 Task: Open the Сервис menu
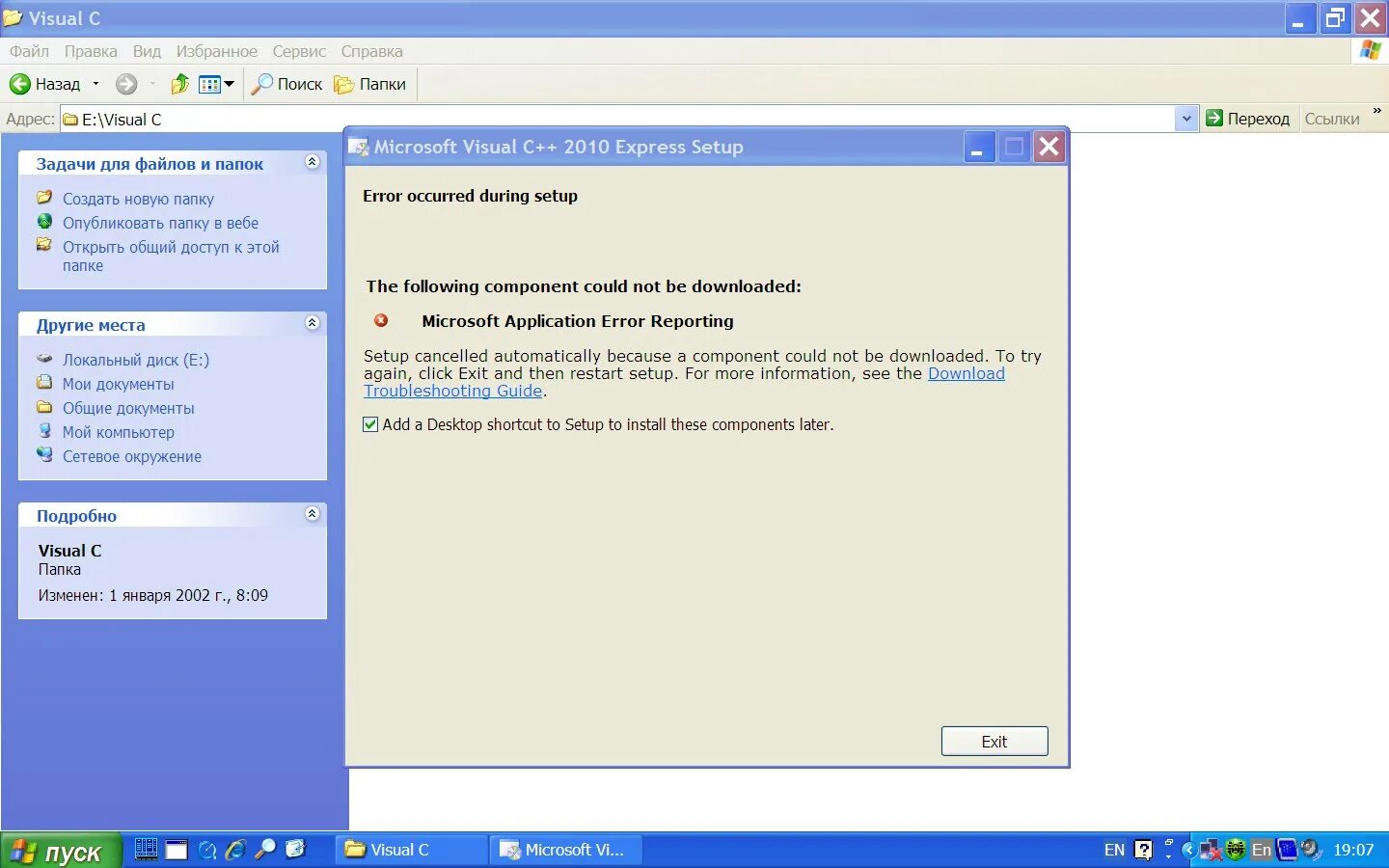298,51
